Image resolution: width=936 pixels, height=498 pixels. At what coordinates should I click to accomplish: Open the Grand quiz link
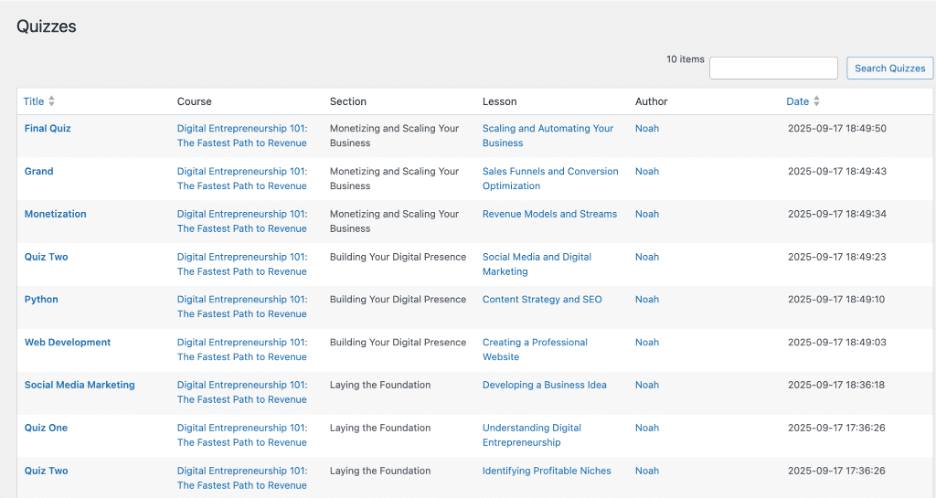[39, 171]
